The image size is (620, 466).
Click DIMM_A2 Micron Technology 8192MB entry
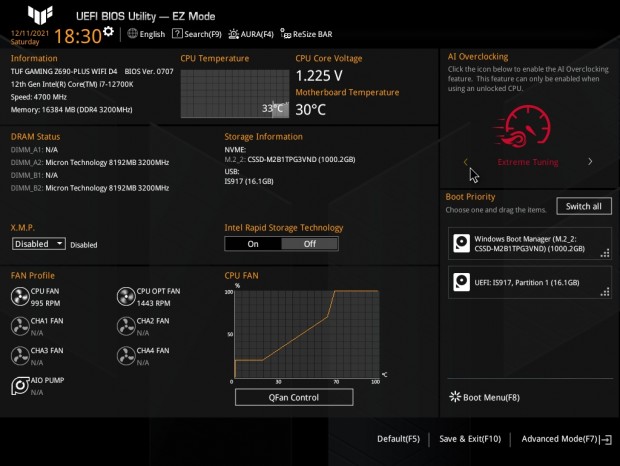tap(90, 162)
